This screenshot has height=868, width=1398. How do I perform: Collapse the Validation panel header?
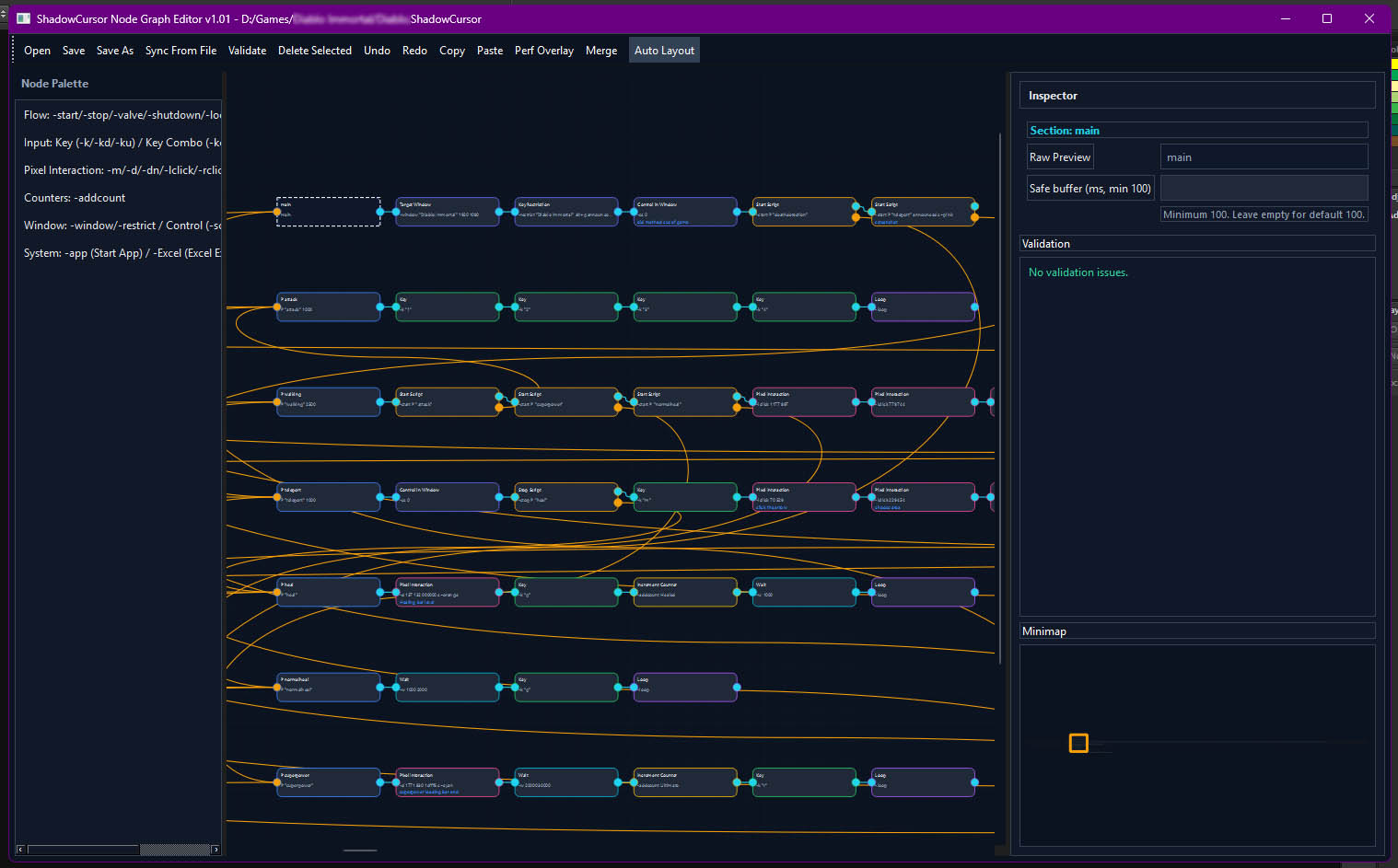[1197, 243]
